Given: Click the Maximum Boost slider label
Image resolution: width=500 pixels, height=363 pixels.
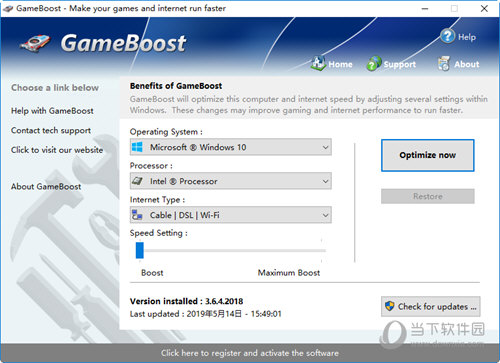Looking at the screenshot, I should pos(289,273).
